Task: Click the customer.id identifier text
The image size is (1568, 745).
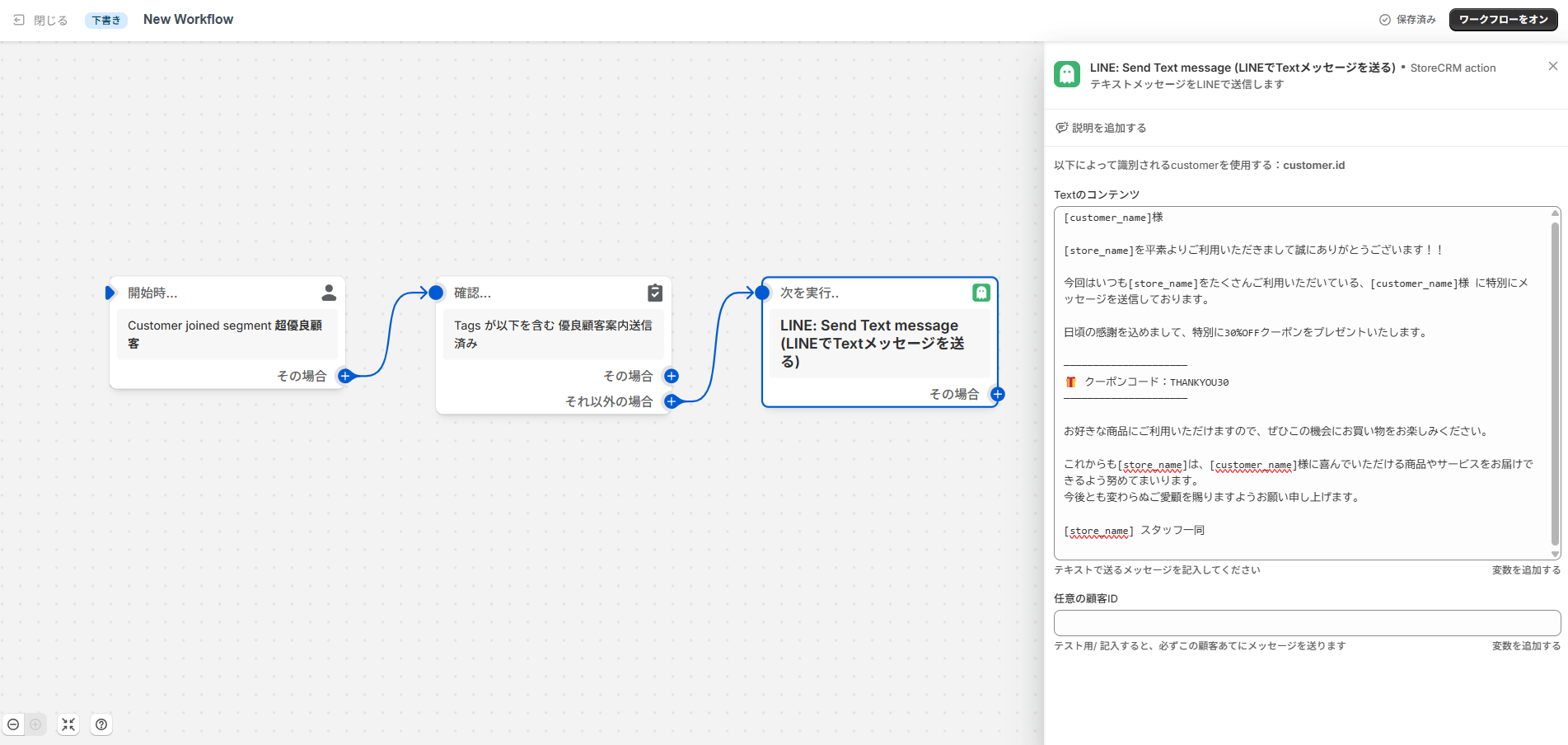Action: (x=1313, y=166)
